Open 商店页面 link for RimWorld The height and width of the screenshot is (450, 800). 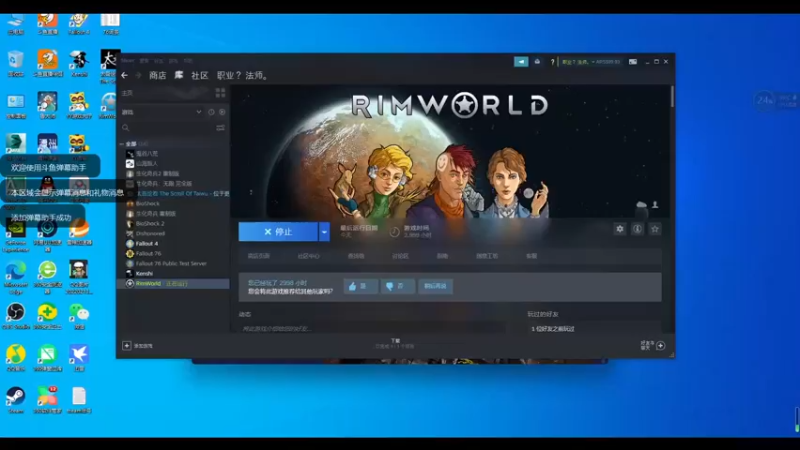258,256
